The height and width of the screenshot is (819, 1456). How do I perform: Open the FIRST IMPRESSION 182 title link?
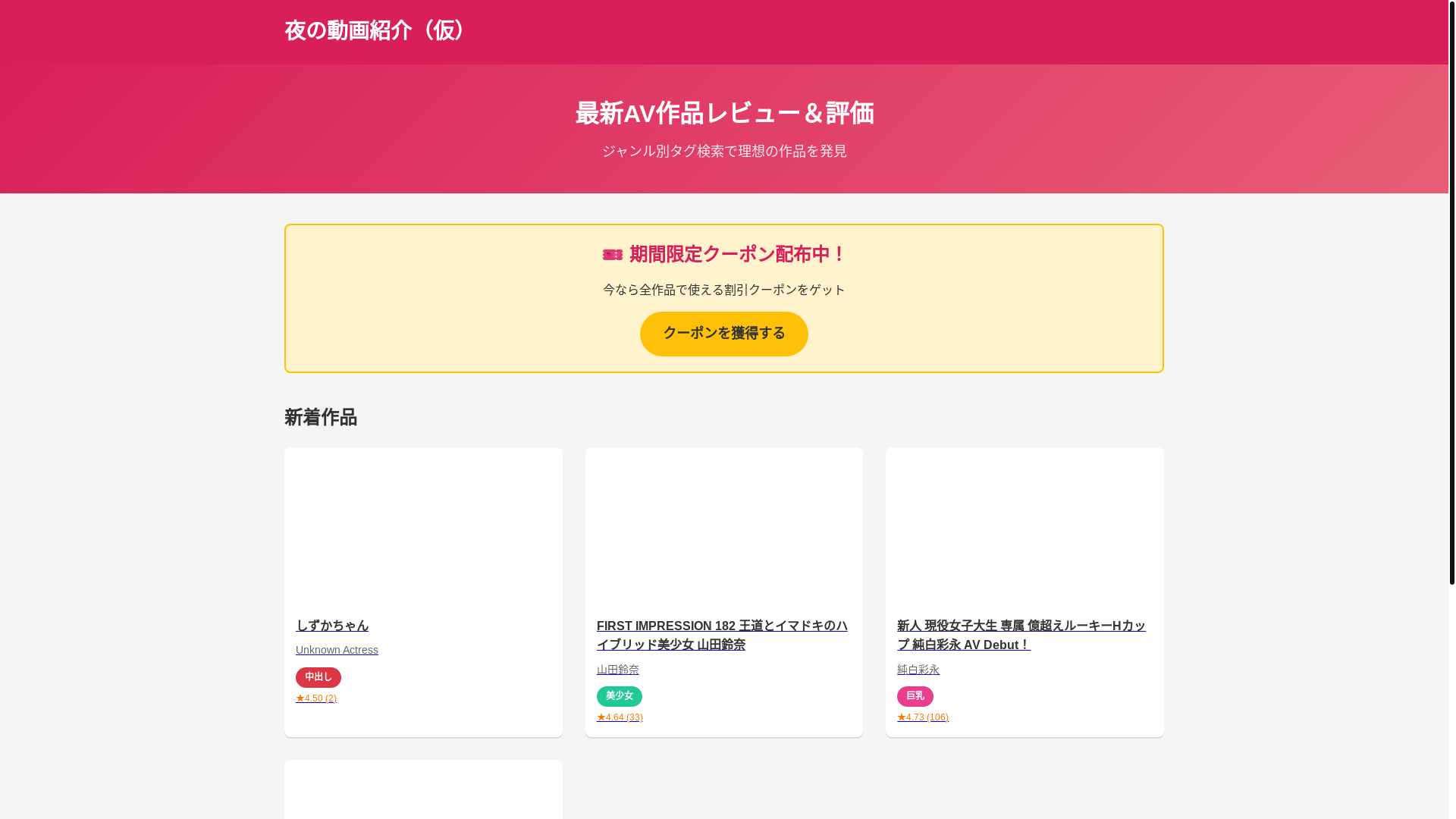click(x=722, y=635)
